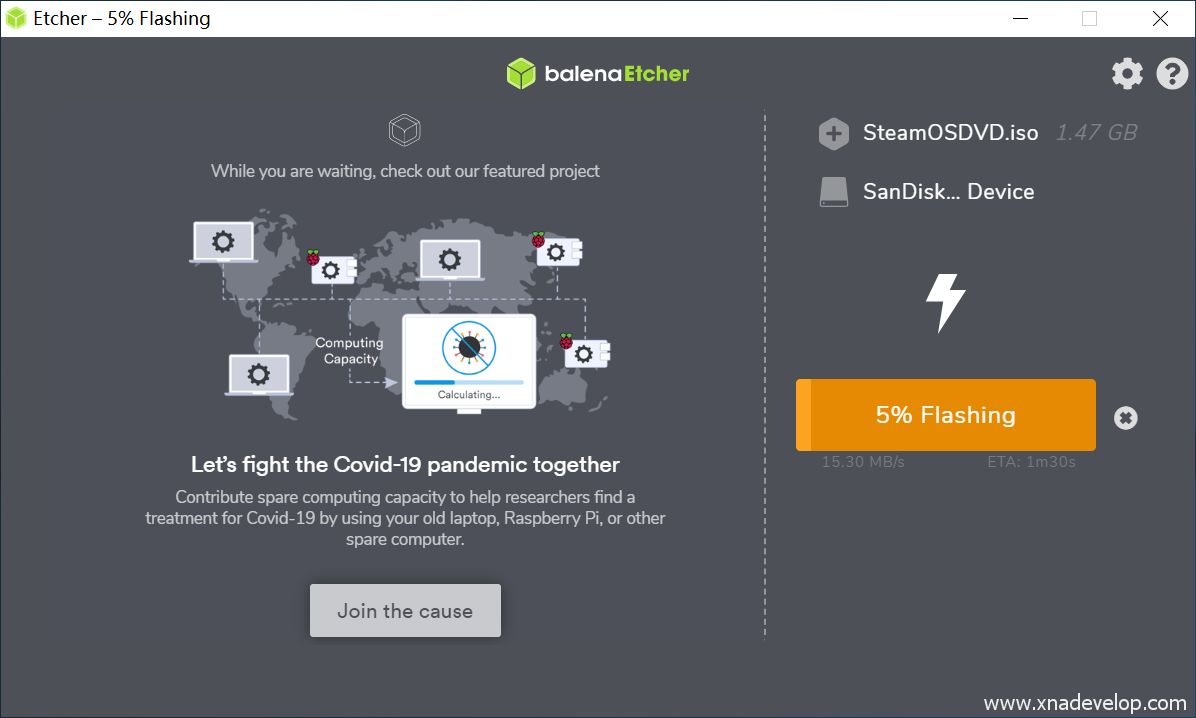Click the Join the cause button
Viewport: 1196px width, 718px height.
click(x=405, y=610)
